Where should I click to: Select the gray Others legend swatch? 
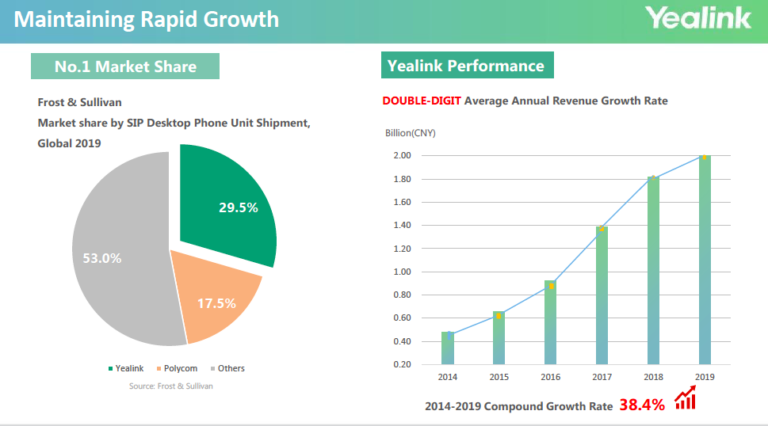click(213, 369)
